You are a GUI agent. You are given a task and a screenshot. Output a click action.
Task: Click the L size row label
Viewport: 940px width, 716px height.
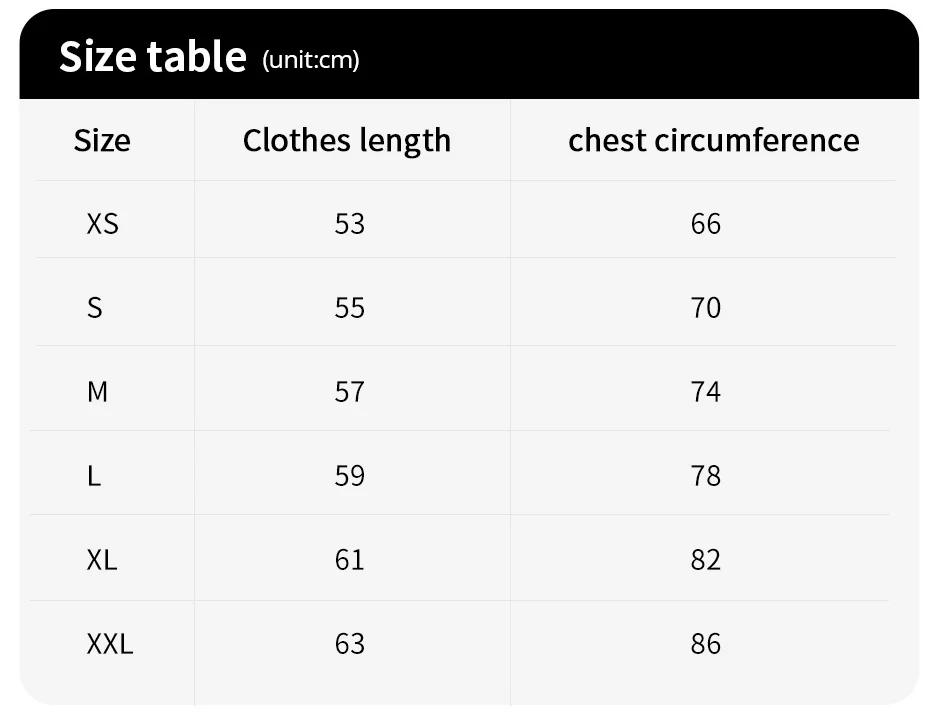[x=94, y=476]
